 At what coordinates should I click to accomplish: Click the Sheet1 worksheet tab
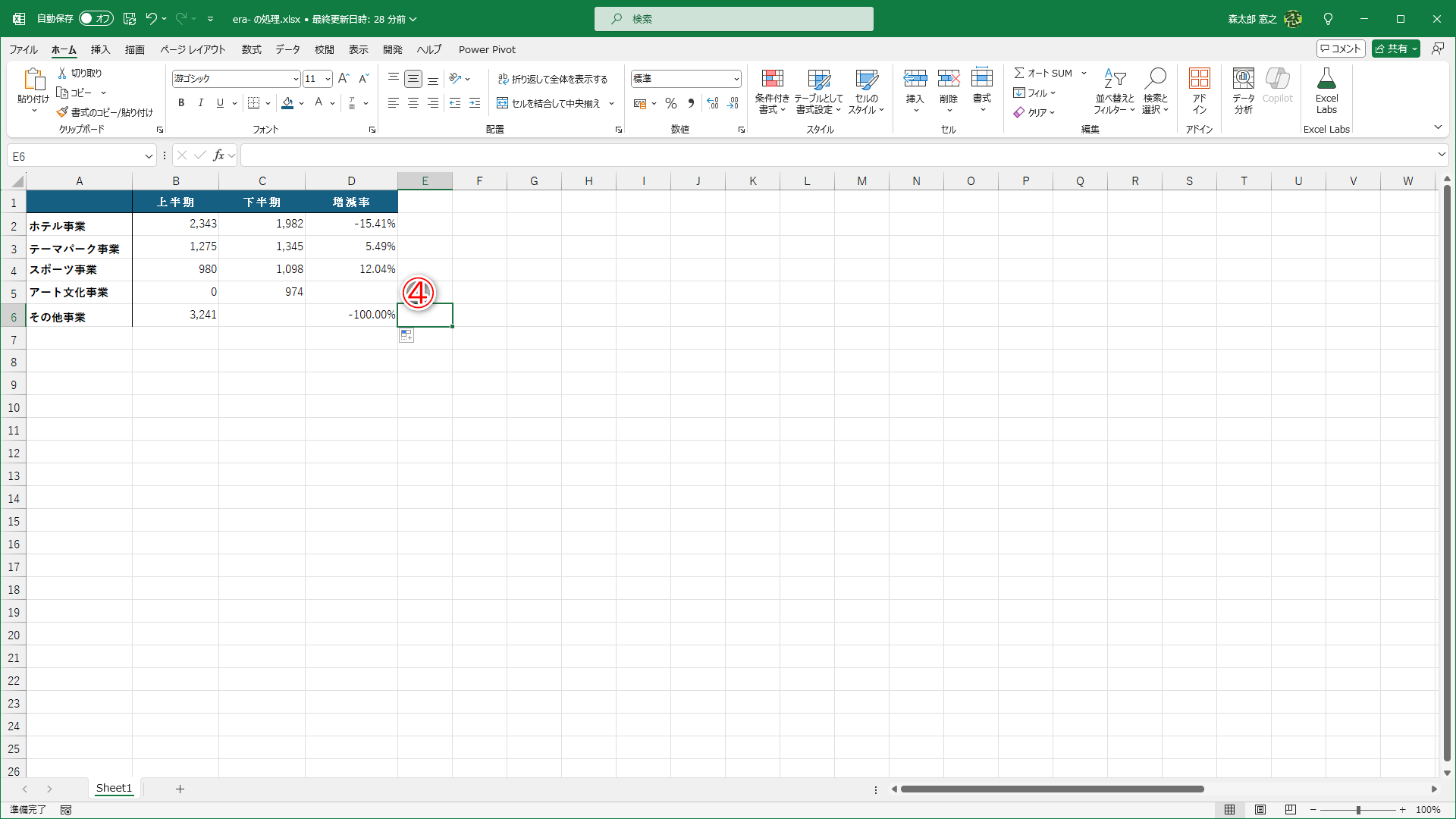coord(114,788)
